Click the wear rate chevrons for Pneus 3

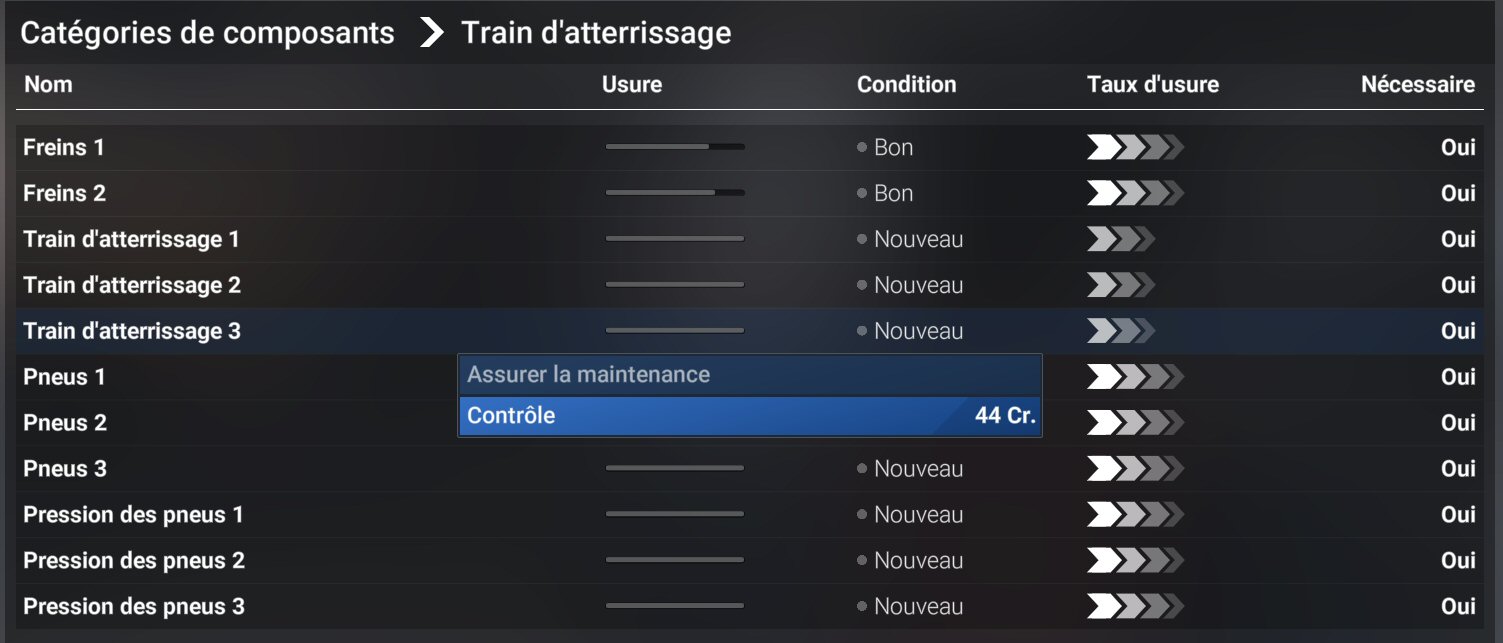(1134, 469)
